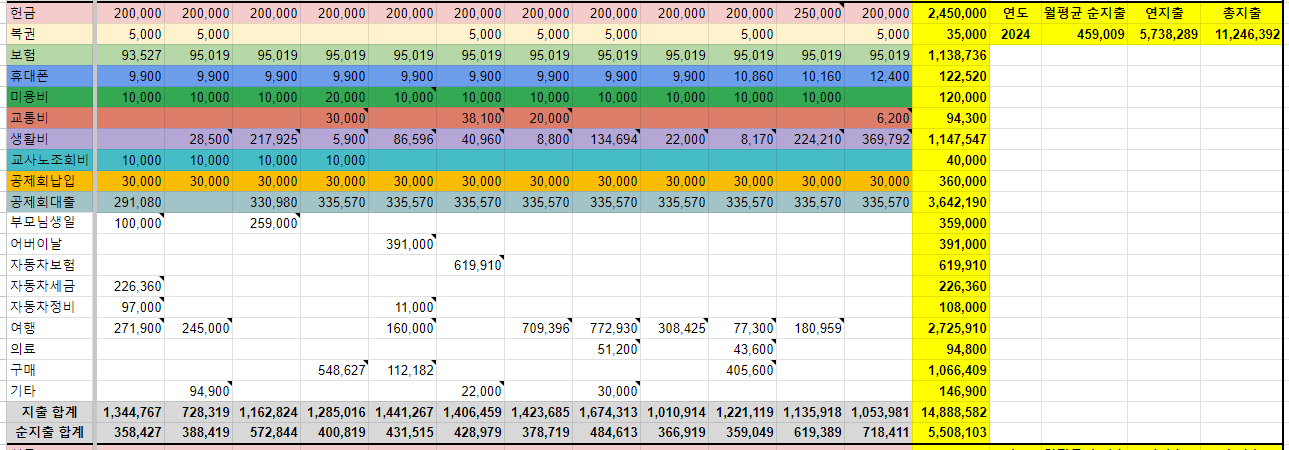Click the 709,396 cell in 여행 row

click(x=538, y=328)
